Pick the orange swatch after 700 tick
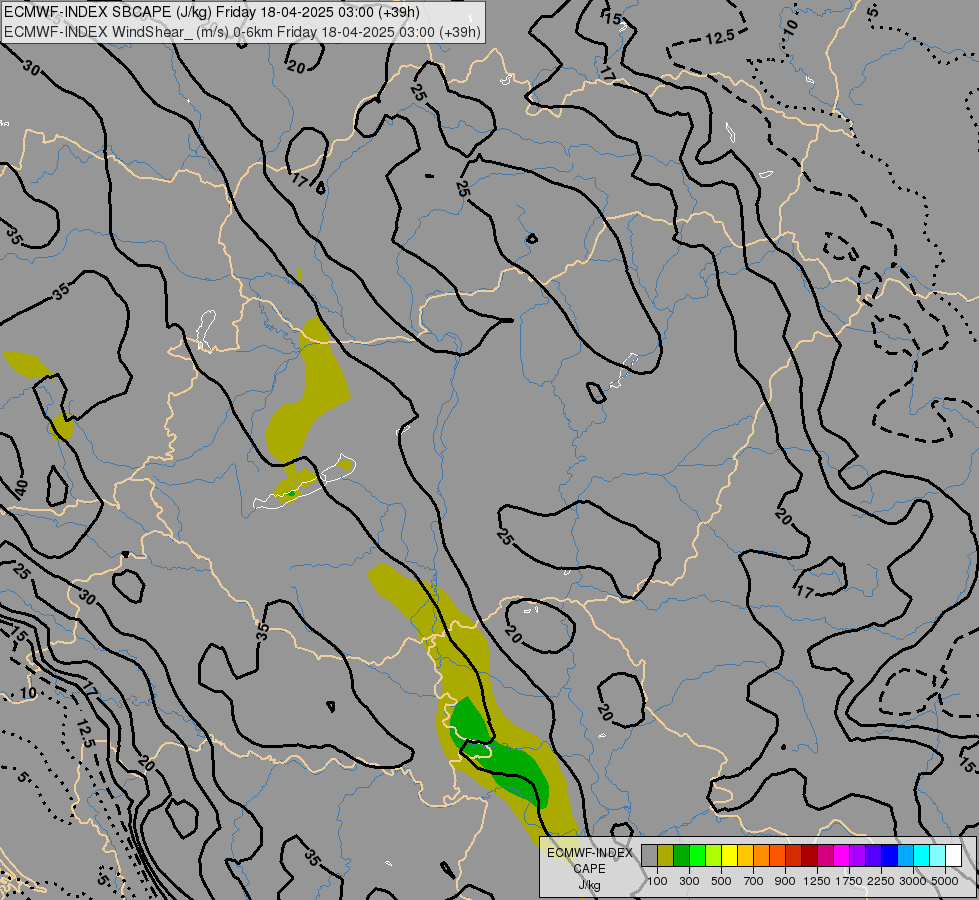The height and width of the screenshot is (900, 979). point(761,856)
